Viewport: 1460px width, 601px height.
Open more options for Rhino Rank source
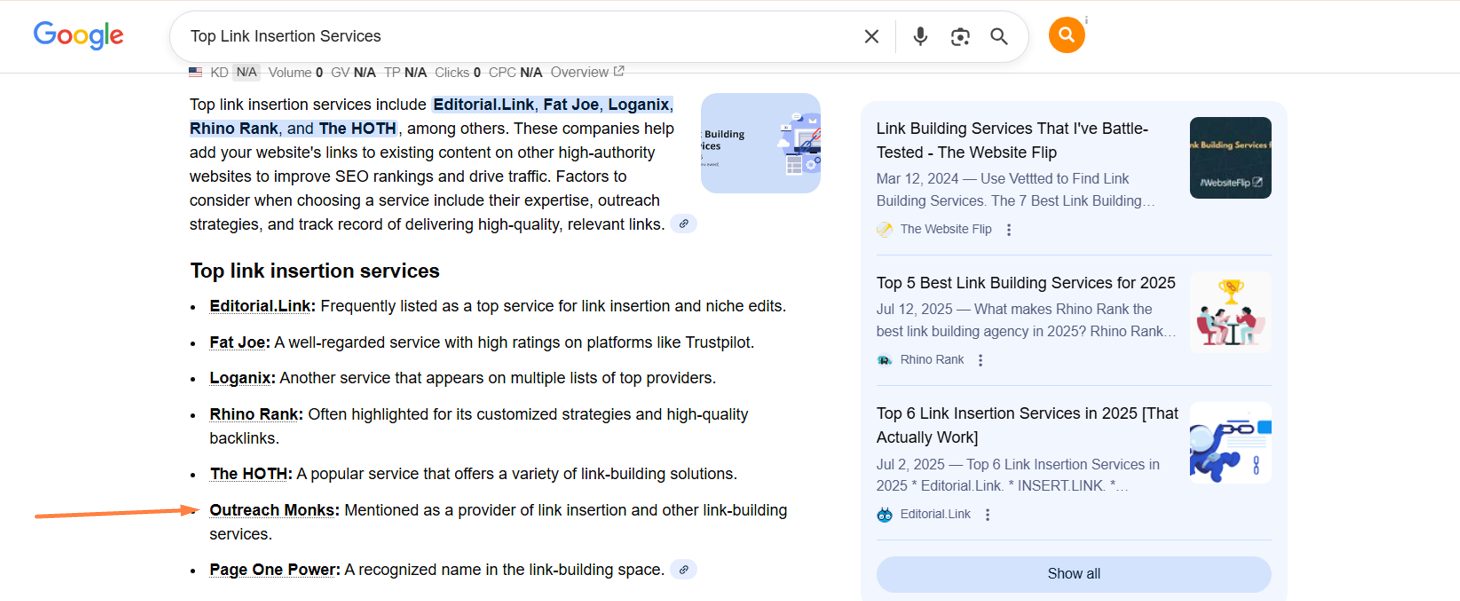(981, 360)
